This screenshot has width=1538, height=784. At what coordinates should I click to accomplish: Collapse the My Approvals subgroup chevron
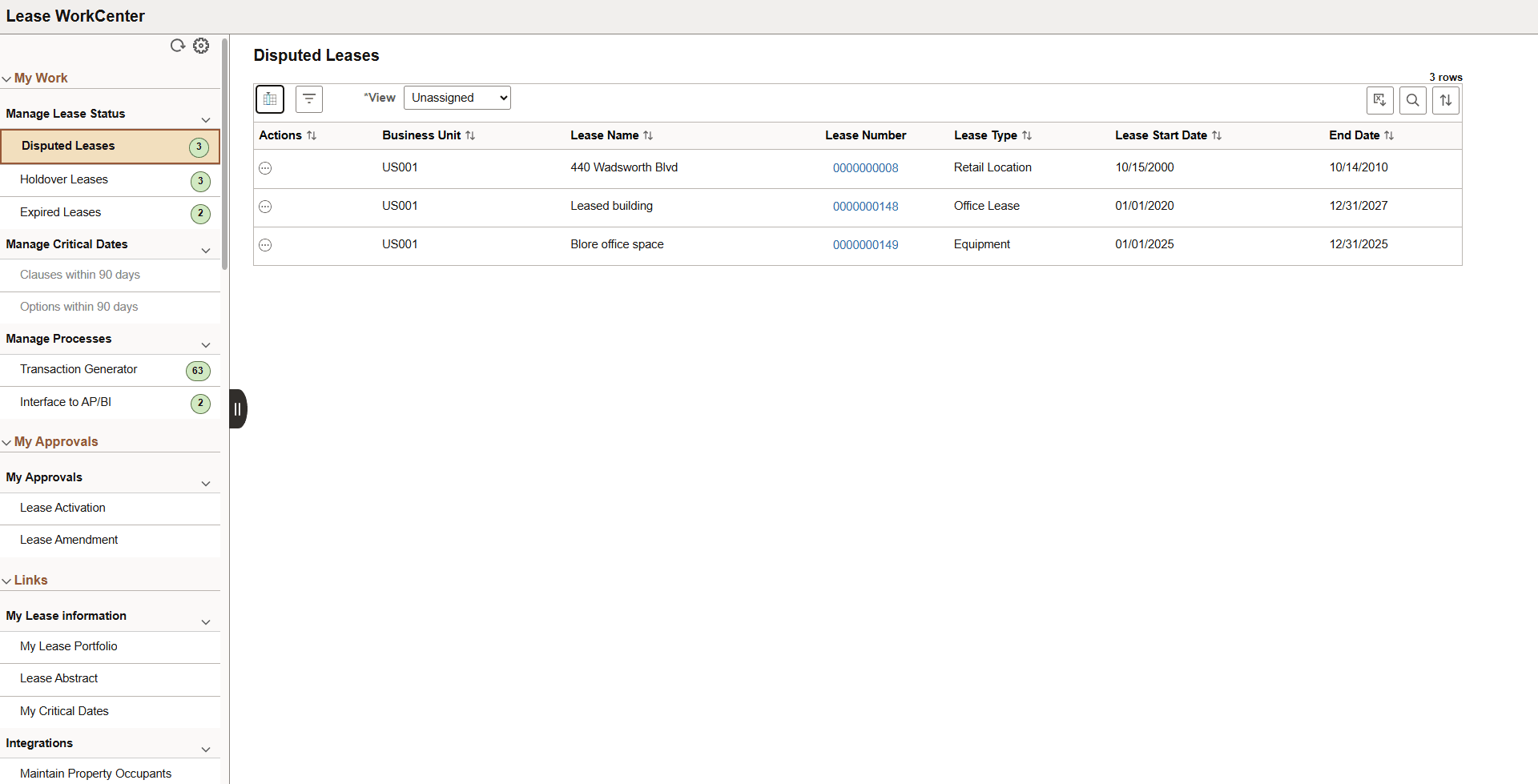(x=206, y=484)
